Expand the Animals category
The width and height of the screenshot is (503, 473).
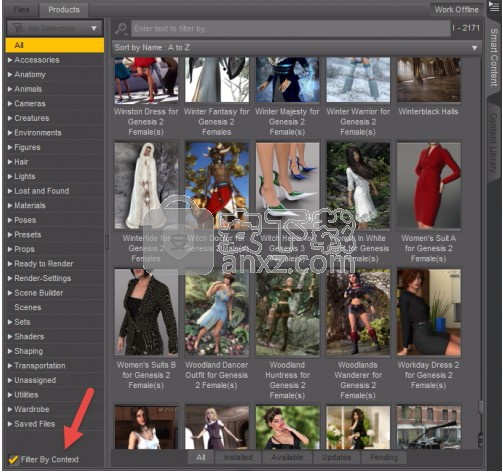10,89
